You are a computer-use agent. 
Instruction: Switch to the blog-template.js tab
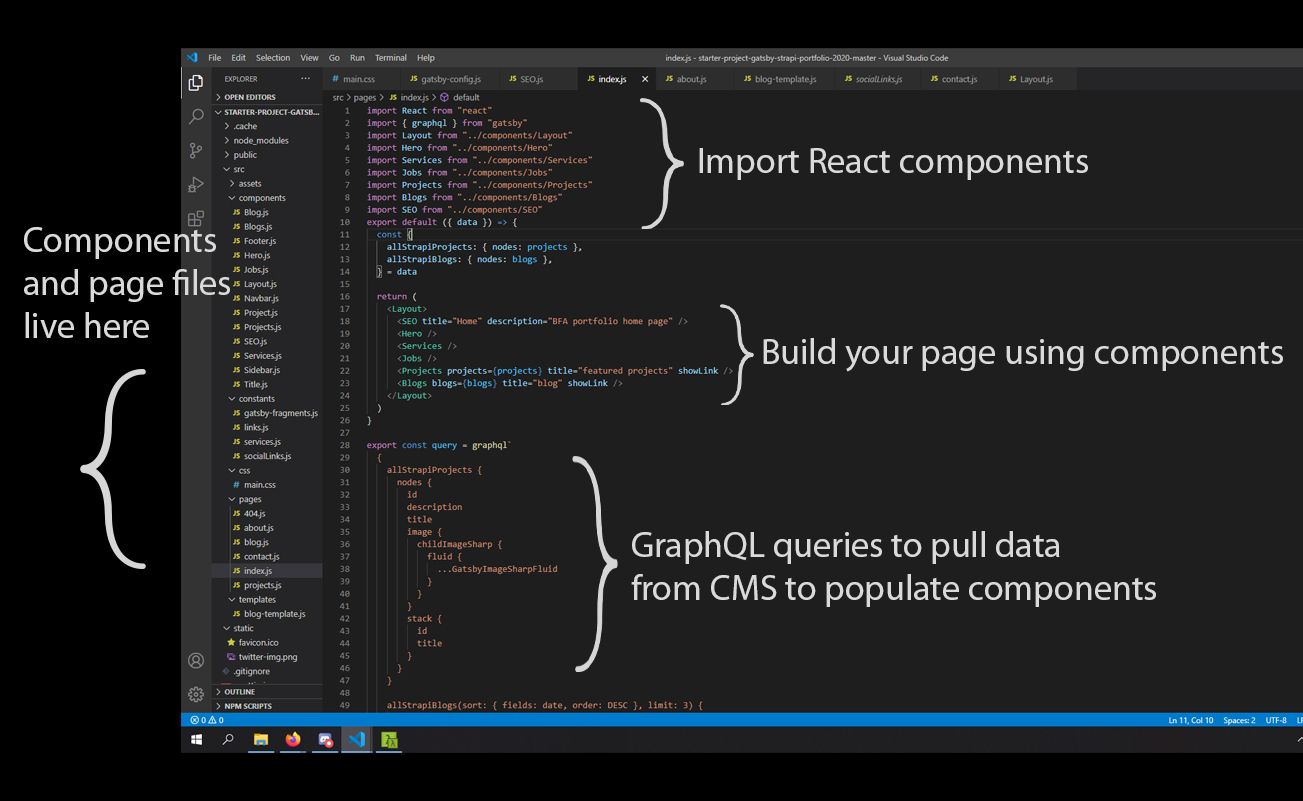tap(785, 79)
